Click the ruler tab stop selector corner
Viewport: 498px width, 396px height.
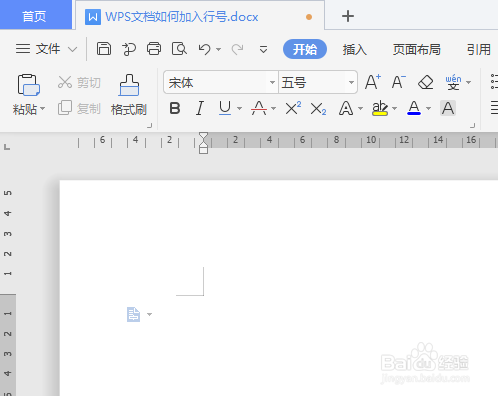click(x=7, y=146)
